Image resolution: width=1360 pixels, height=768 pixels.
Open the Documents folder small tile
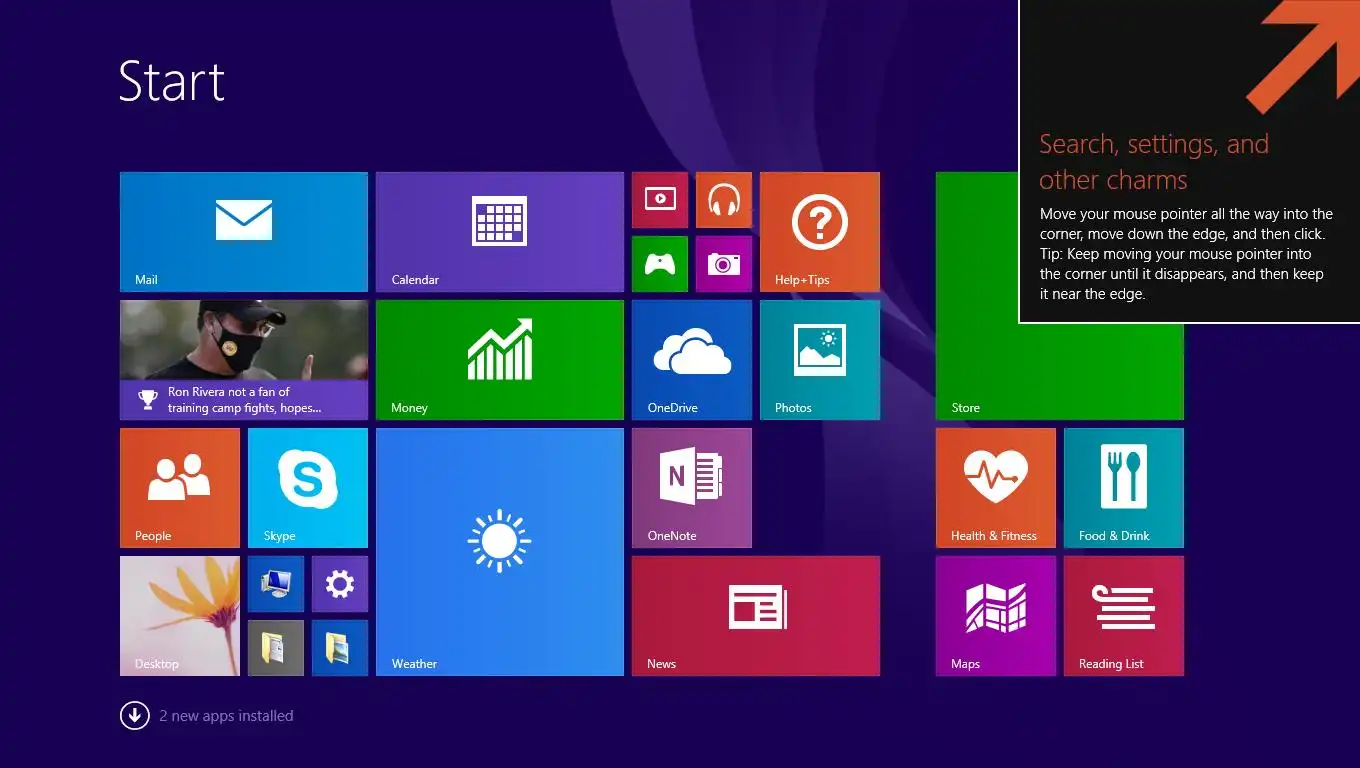pos(276,648)
